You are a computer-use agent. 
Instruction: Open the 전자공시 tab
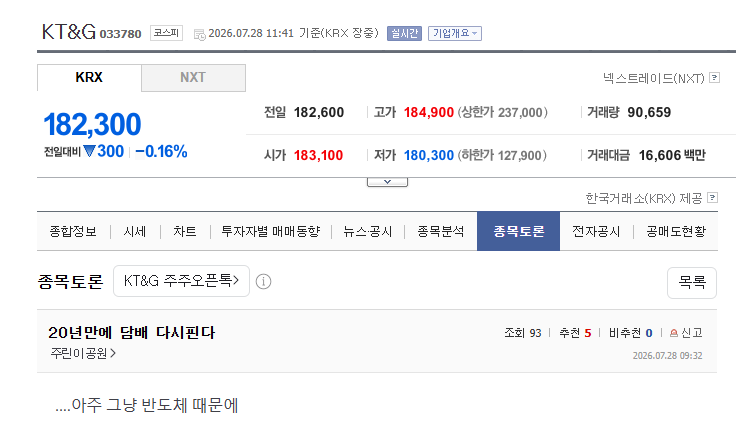tap(596, 231)
